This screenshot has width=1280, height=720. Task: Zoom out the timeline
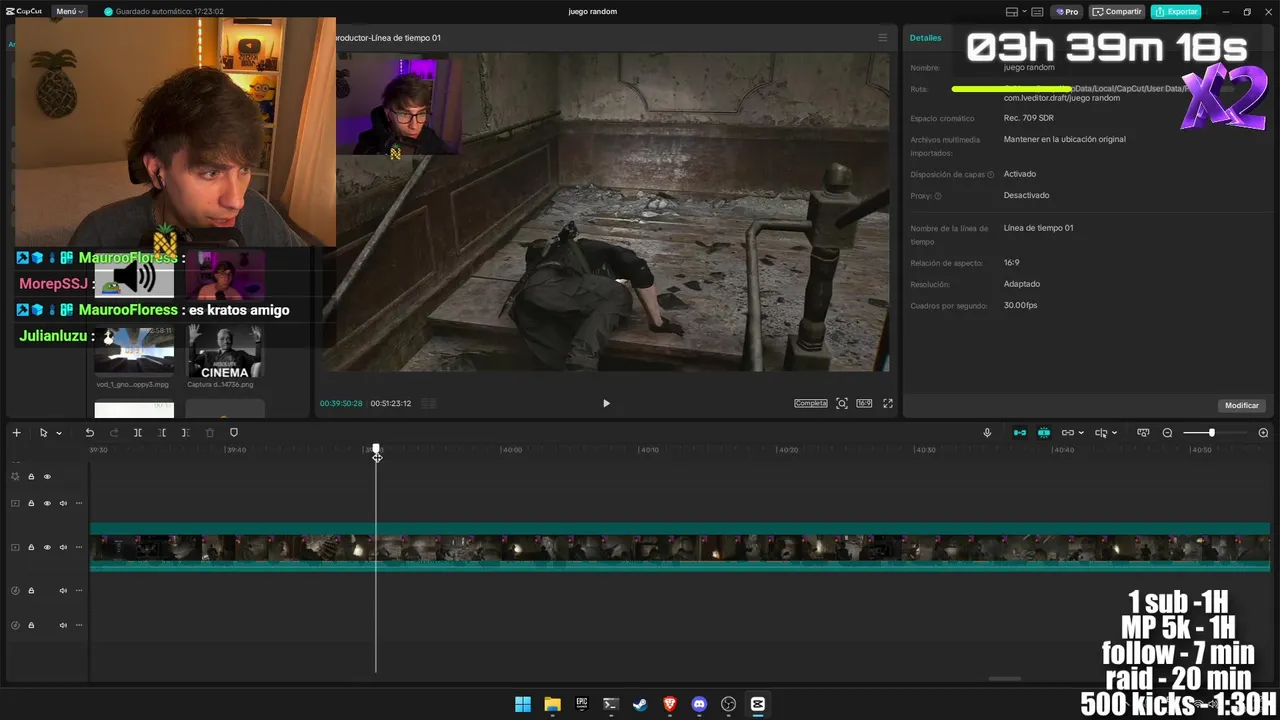coord(1167,433)
